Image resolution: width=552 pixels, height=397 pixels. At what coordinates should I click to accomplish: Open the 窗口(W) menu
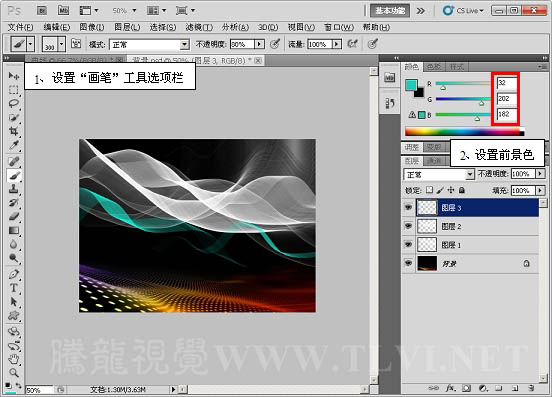pyautogui.click(x=339, y=27)
